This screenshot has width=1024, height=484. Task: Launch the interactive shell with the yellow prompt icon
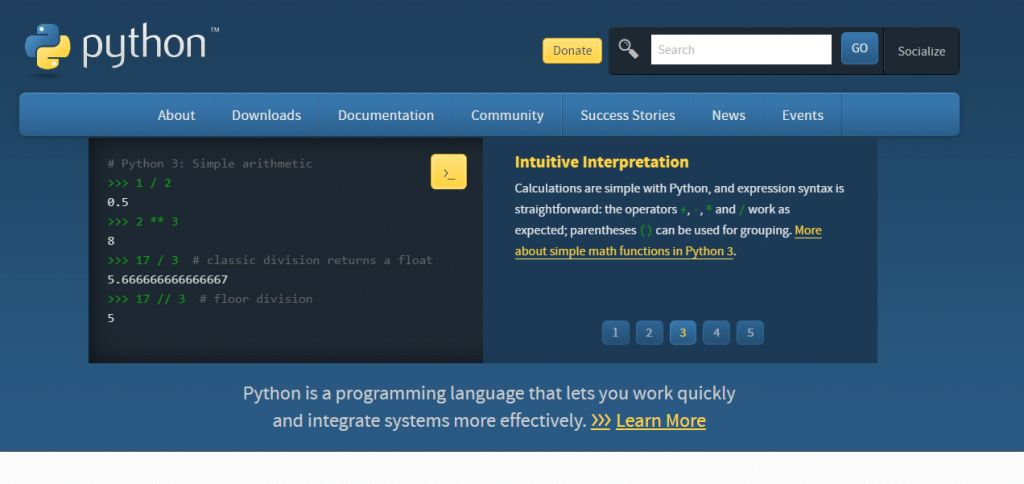449,172
